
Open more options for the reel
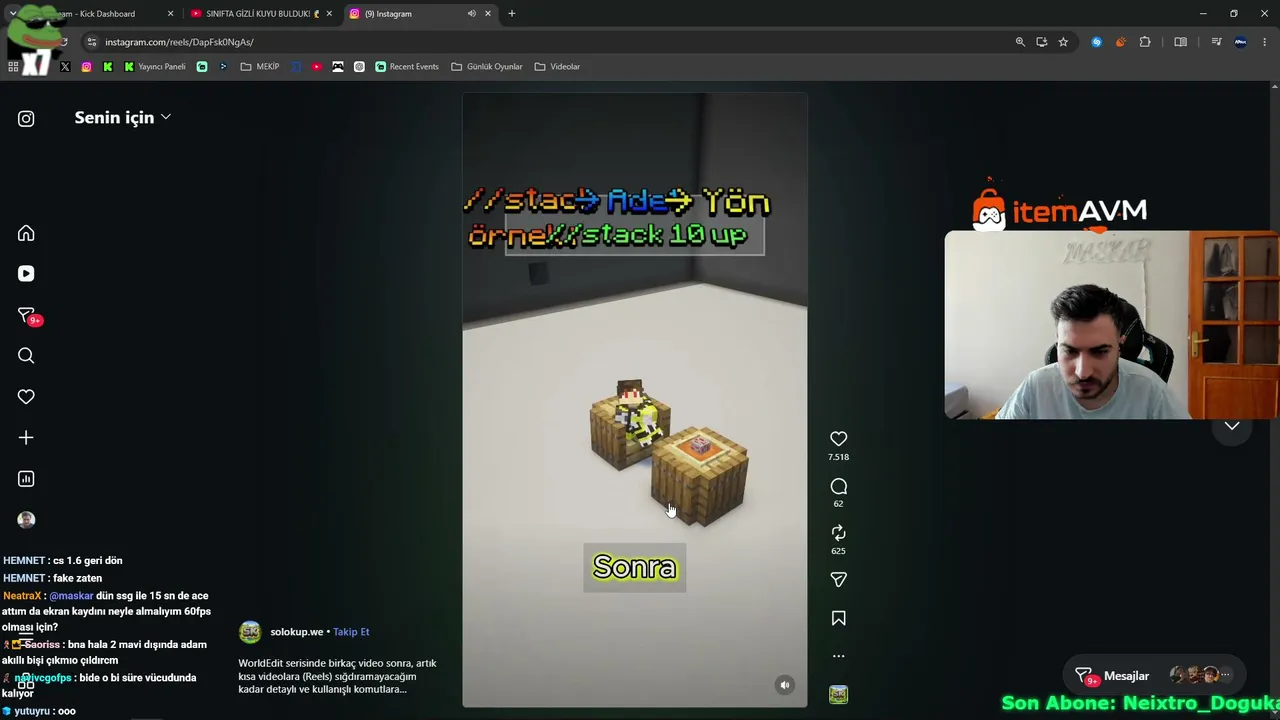[x=838, y=656]
